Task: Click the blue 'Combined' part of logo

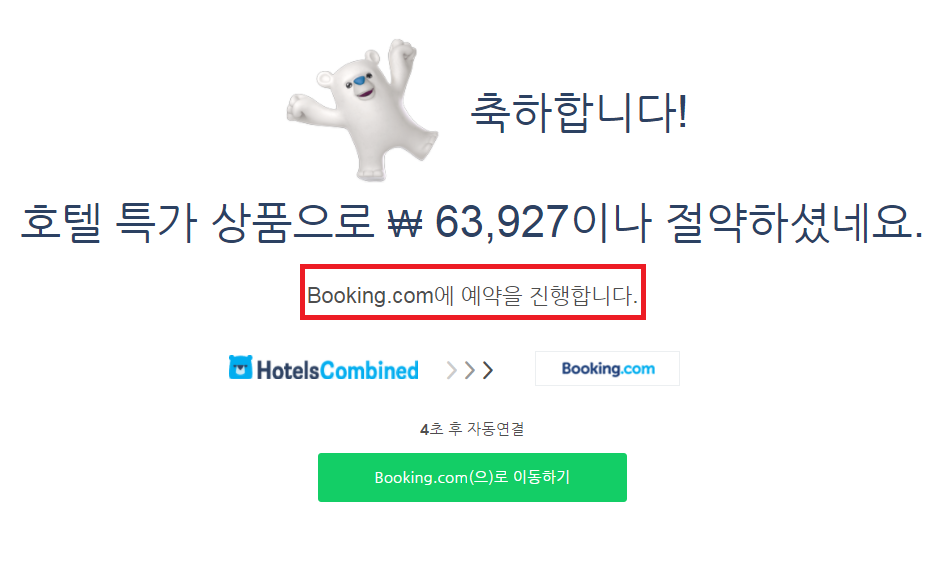Action: point(369,371)
